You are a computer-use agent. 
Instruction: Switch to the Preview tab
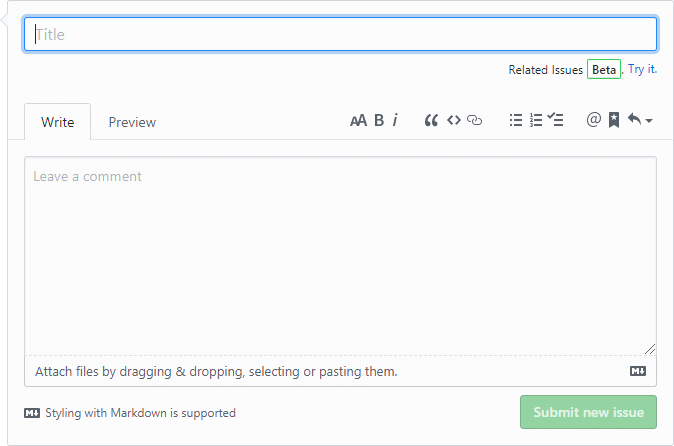pos(132,122)
